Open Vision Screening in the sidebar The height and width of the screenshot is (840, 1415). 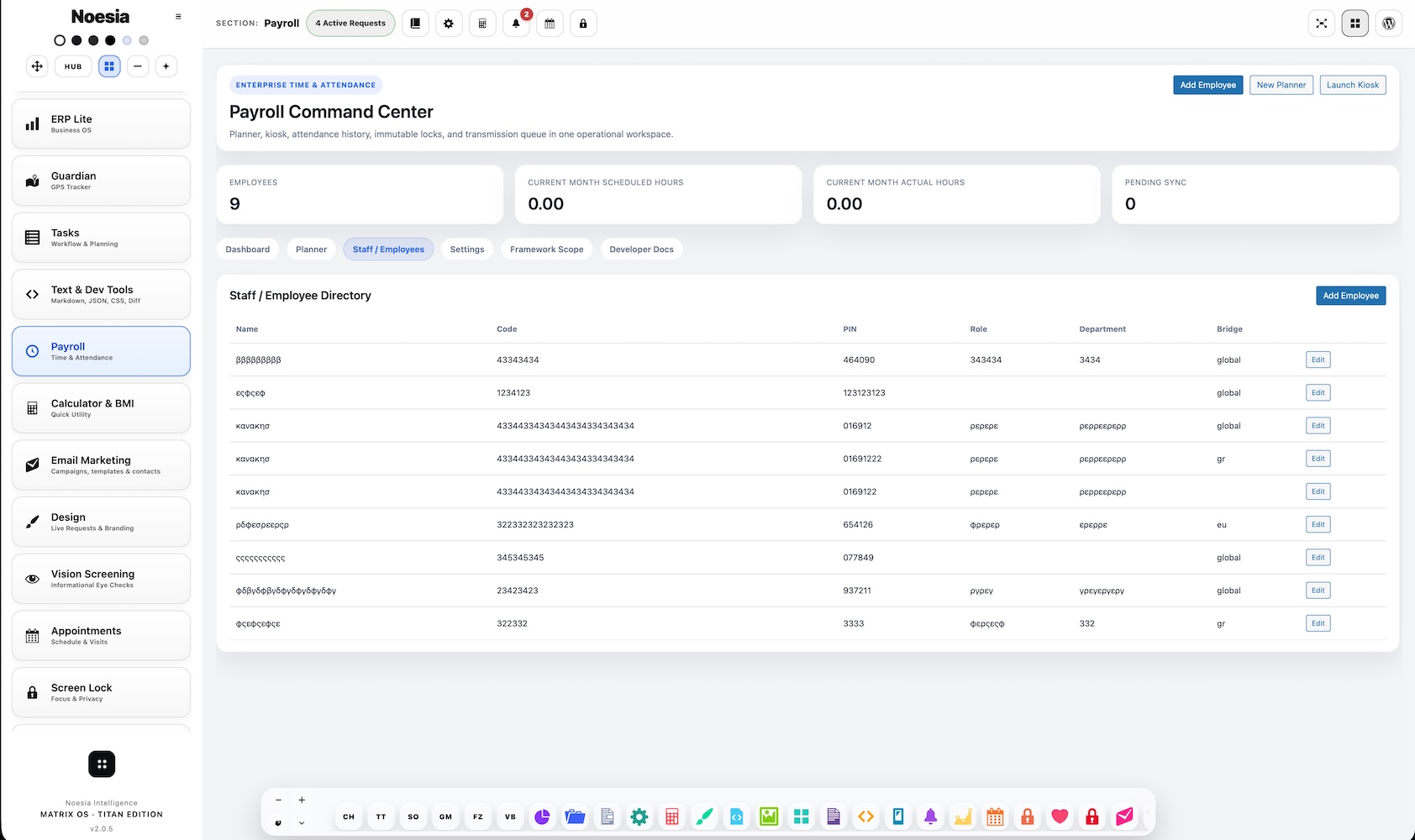[x=101, y=579]
